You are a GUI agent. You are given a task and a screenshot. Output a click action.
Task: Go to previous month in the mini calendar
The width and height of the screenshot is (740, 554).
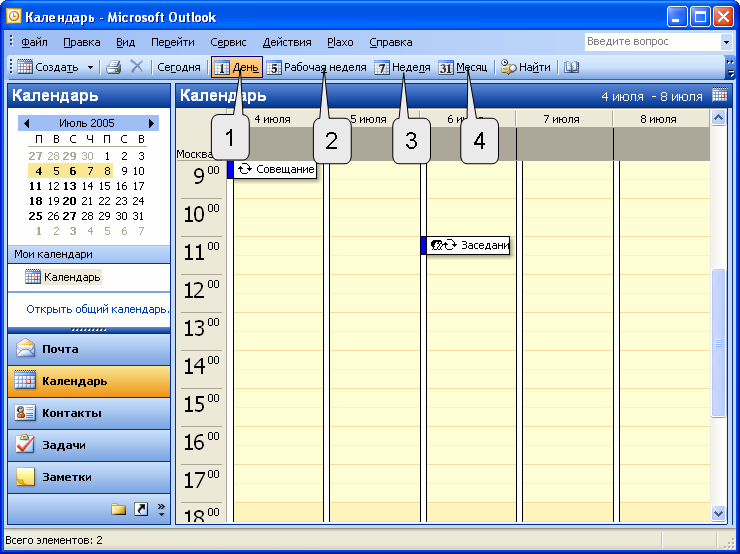coord(26,123)
